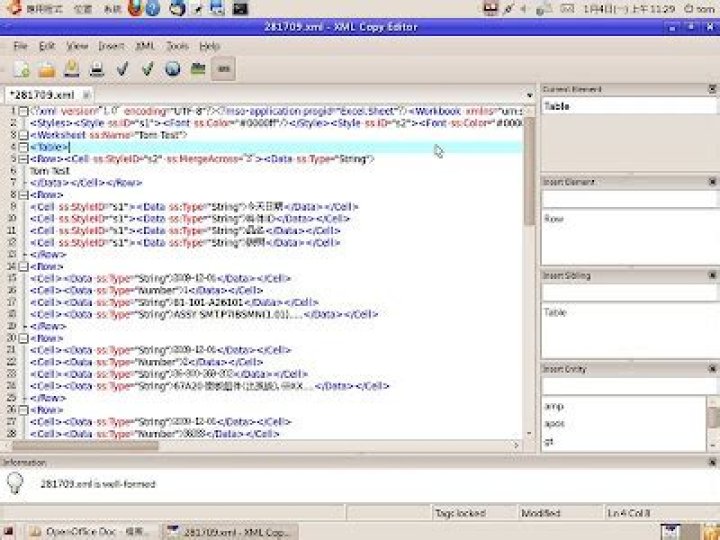Collapse the Row fold on line 14
Viewport: 720px width, 540px height.
[23, 266]
